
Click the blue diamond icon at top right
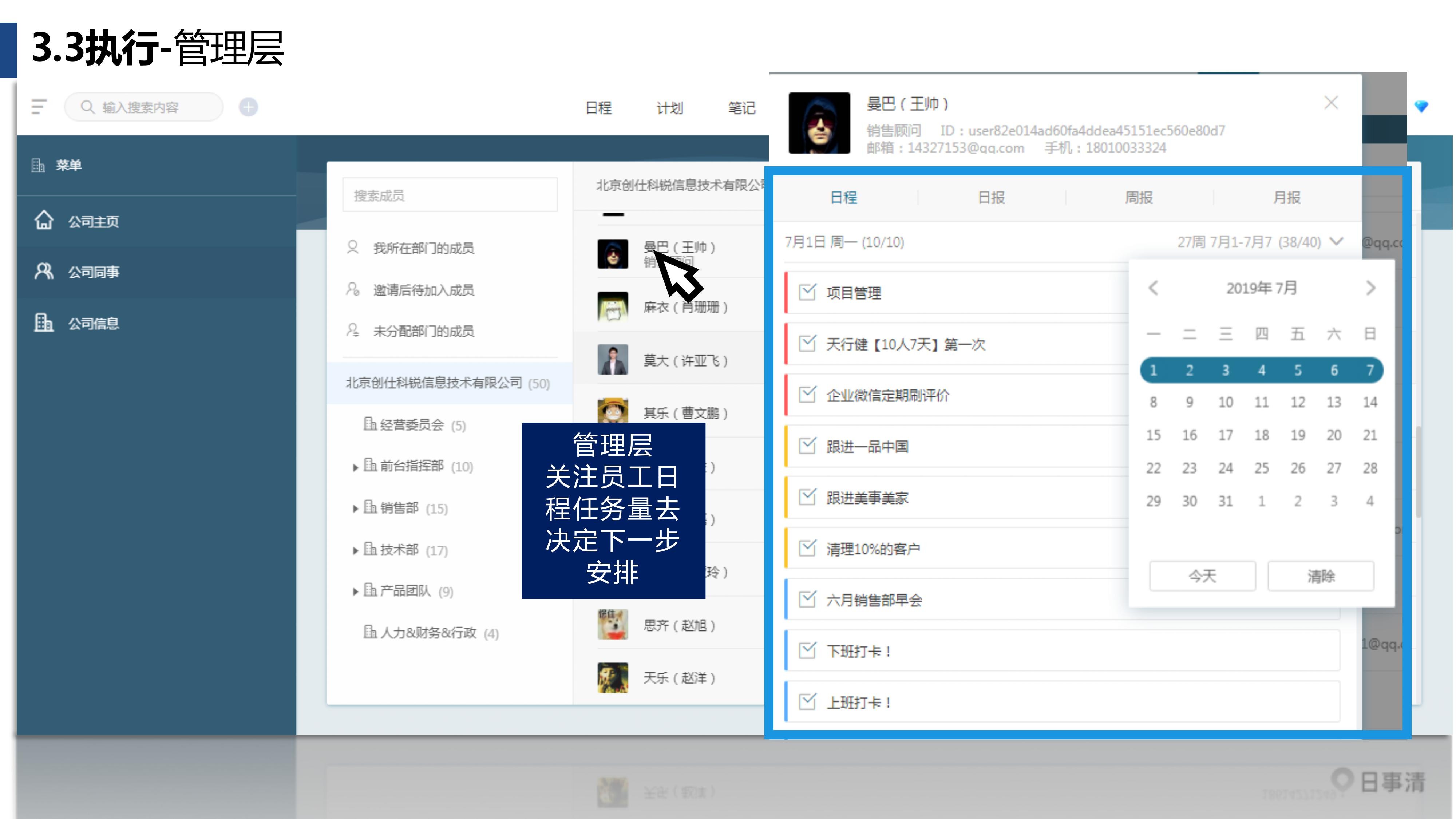1421,106
